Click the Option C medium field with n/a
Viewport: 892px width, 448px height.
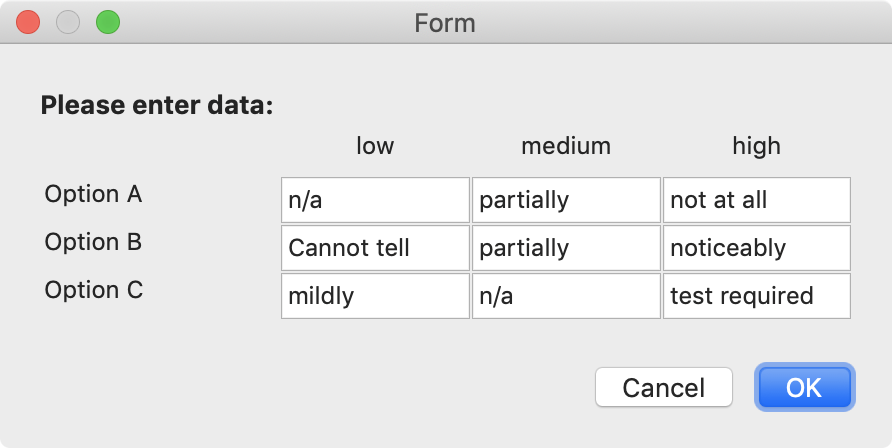[566, 296]
